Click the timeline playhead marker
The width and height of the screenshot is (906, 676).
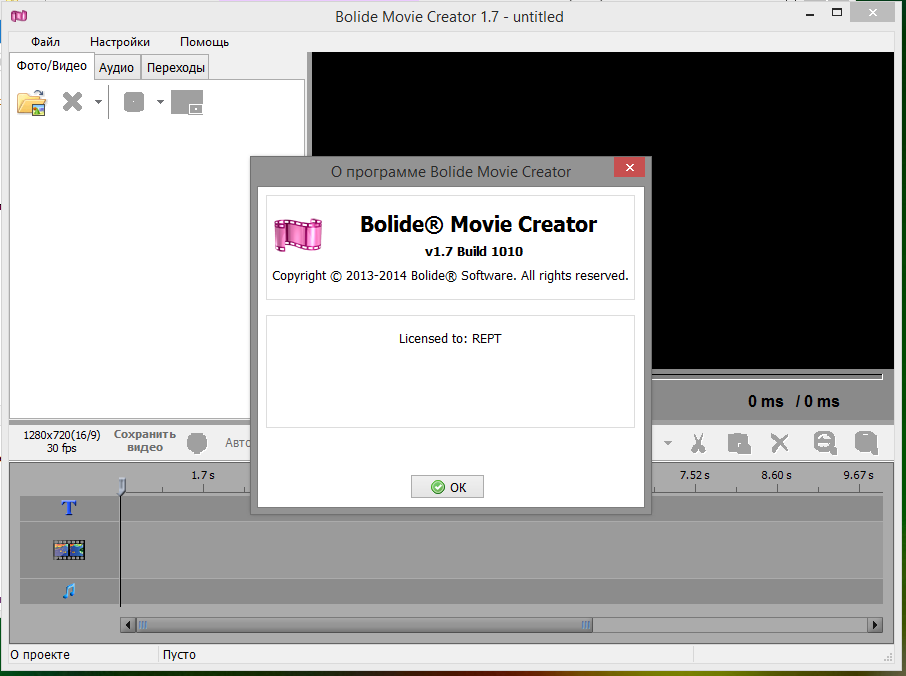[121, 486]
